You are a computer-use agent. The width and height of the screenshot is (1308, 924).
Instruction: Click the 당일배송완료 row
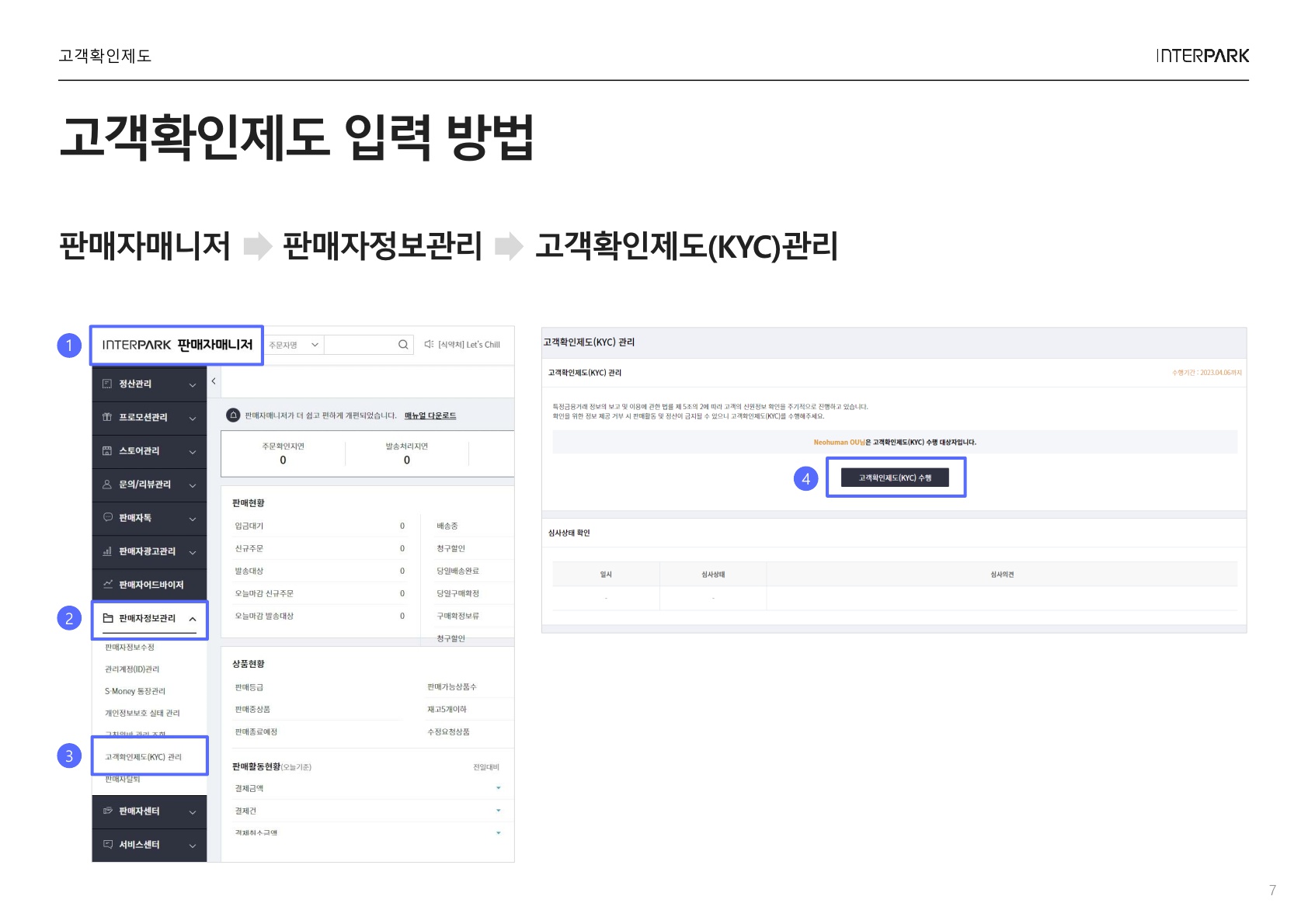coord(474,571)
